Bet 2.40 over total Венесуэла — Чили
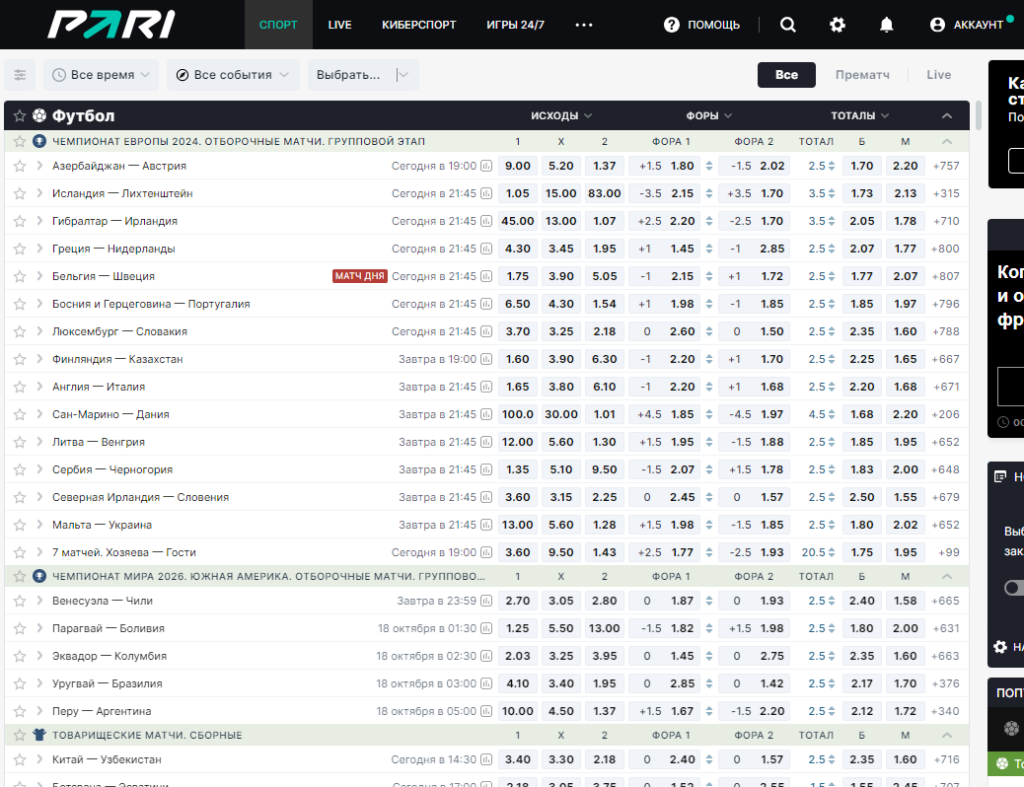This screenshot has width=1024, height=787. 861,601
